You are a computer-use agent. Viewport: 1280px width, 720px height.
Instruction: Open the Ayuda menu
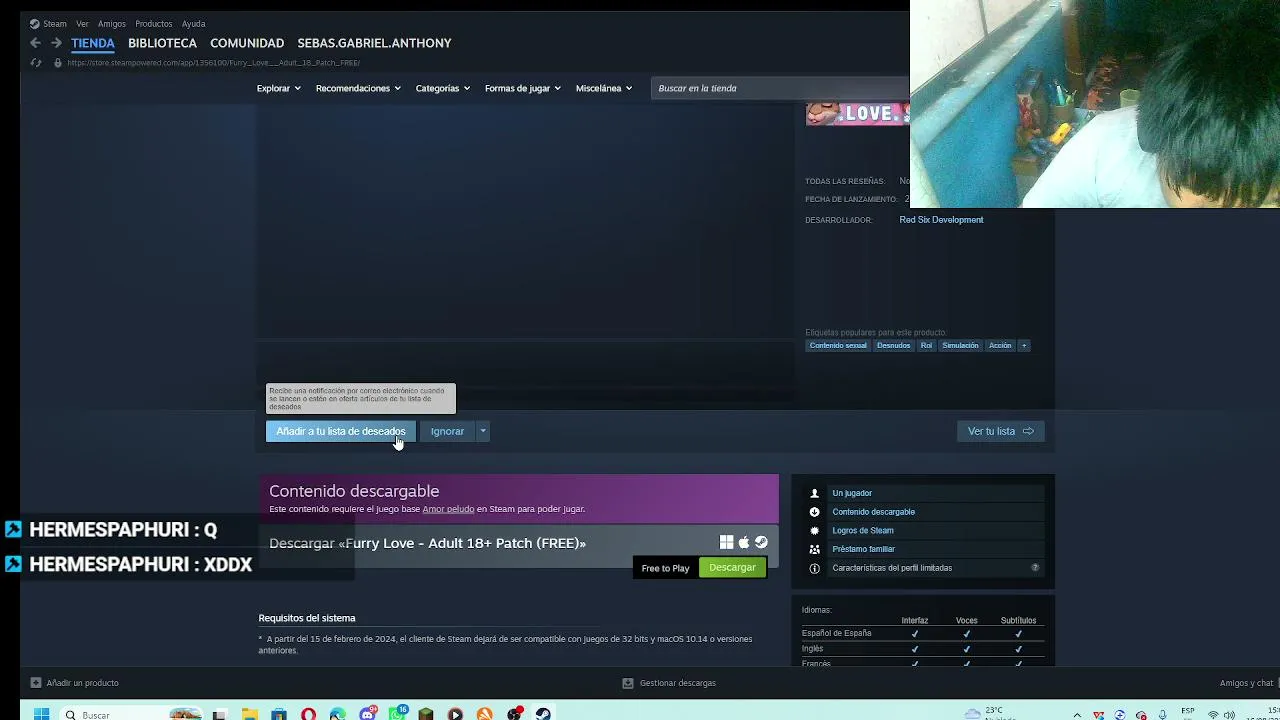point(193,23)
